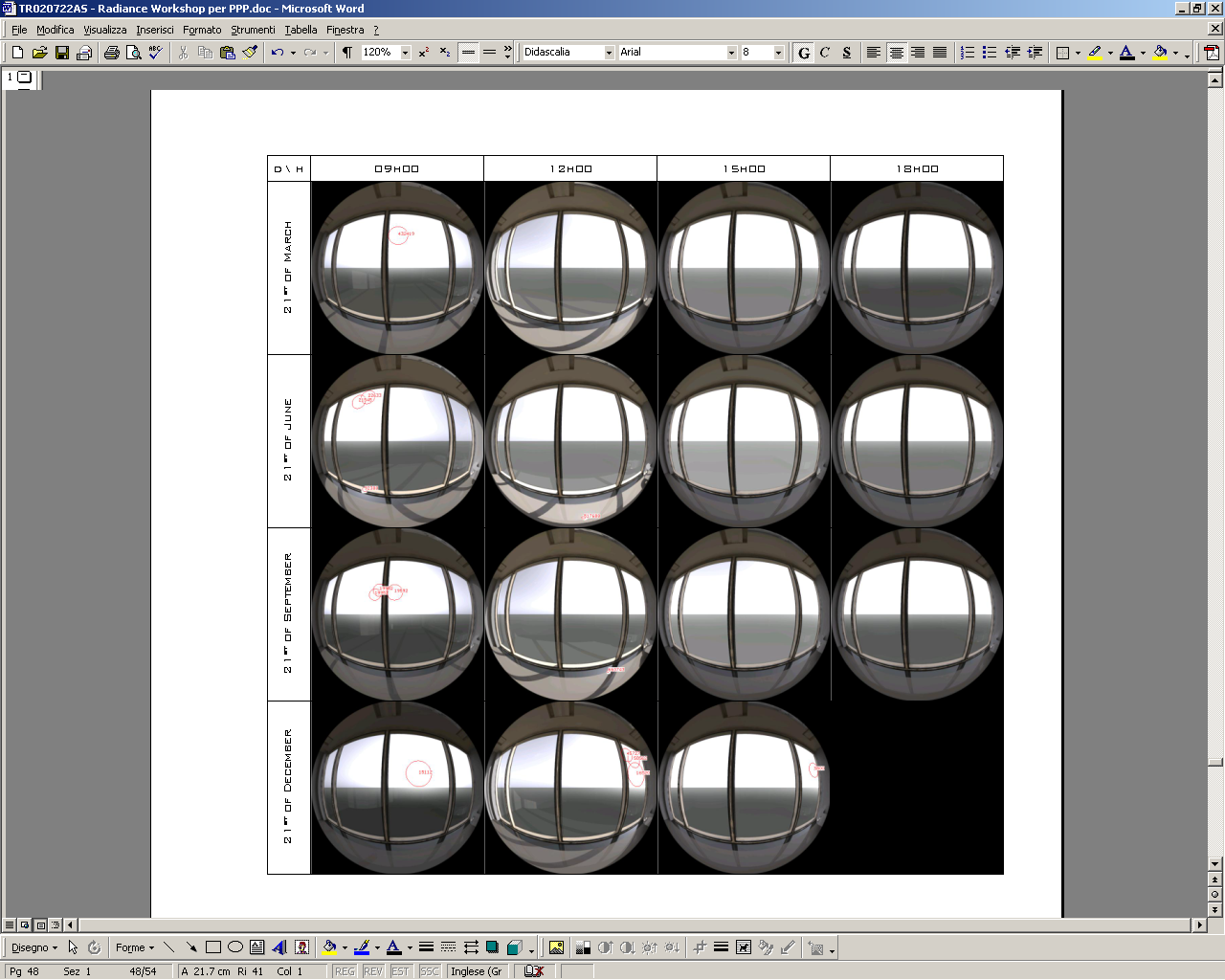Image resolution: width=1225 pixels, height=980 pixels.
Task: Click the yellow highlight color button
Action: 1095,53
